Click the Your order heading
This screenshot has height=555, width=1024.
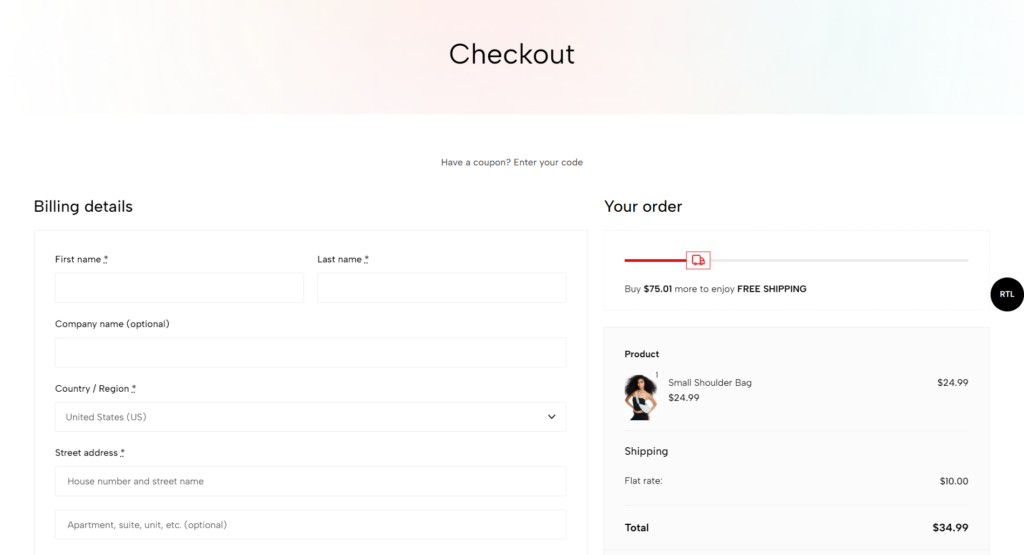pos(643,207)
